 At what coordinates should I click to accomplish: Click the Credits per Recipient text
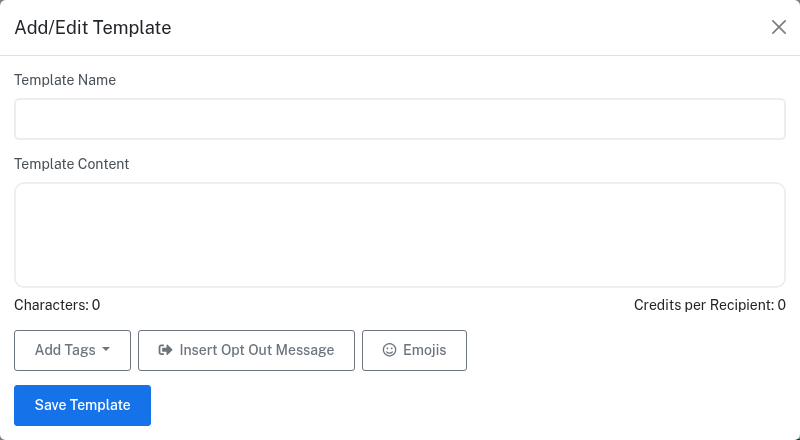(704, 305)
